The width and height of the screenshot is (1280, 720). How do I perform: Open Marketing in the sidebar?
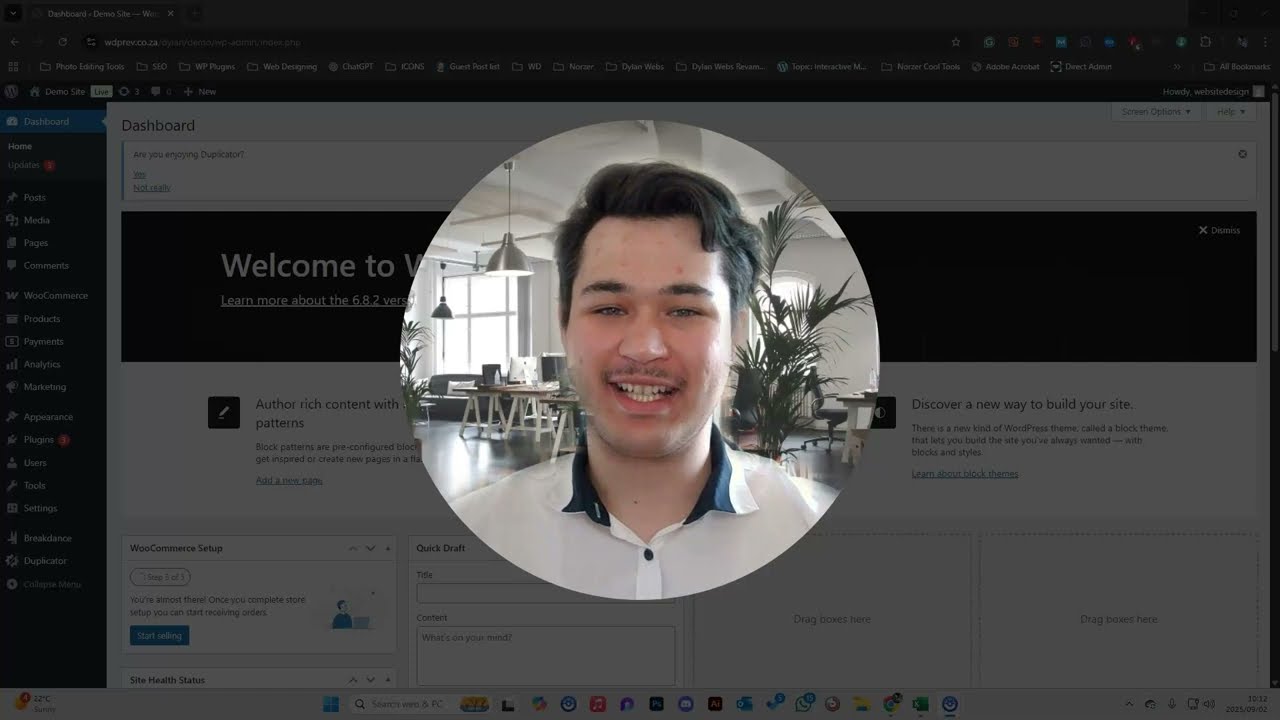pyautogui.click(x=45, y=387)
